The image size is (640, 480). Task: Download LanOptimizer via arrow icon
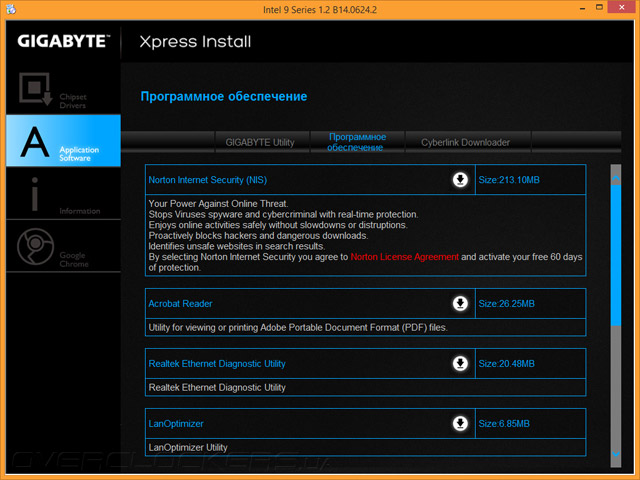[460, 423]
